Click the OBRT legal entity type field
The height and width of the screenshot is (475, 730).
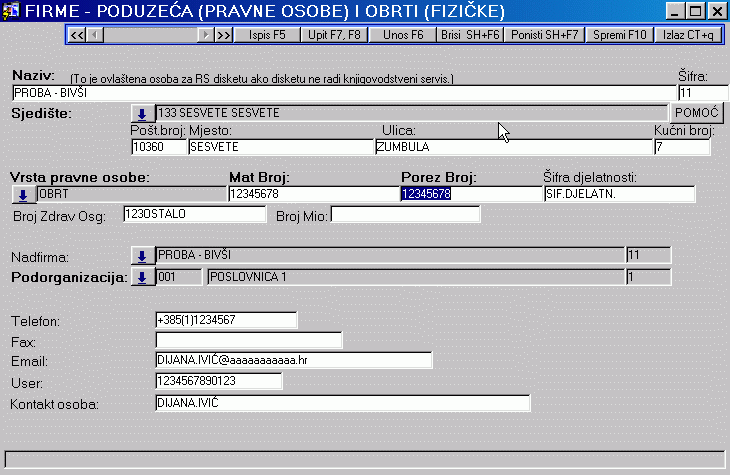(132, 194)
